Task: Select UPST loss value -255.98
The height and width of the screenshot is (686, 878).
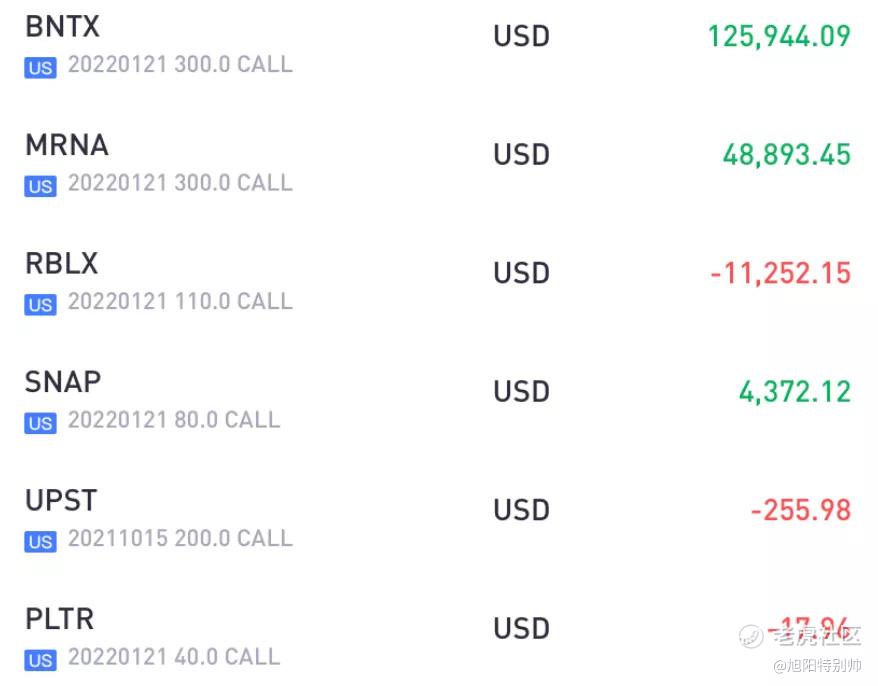Action: pos(801,510)
